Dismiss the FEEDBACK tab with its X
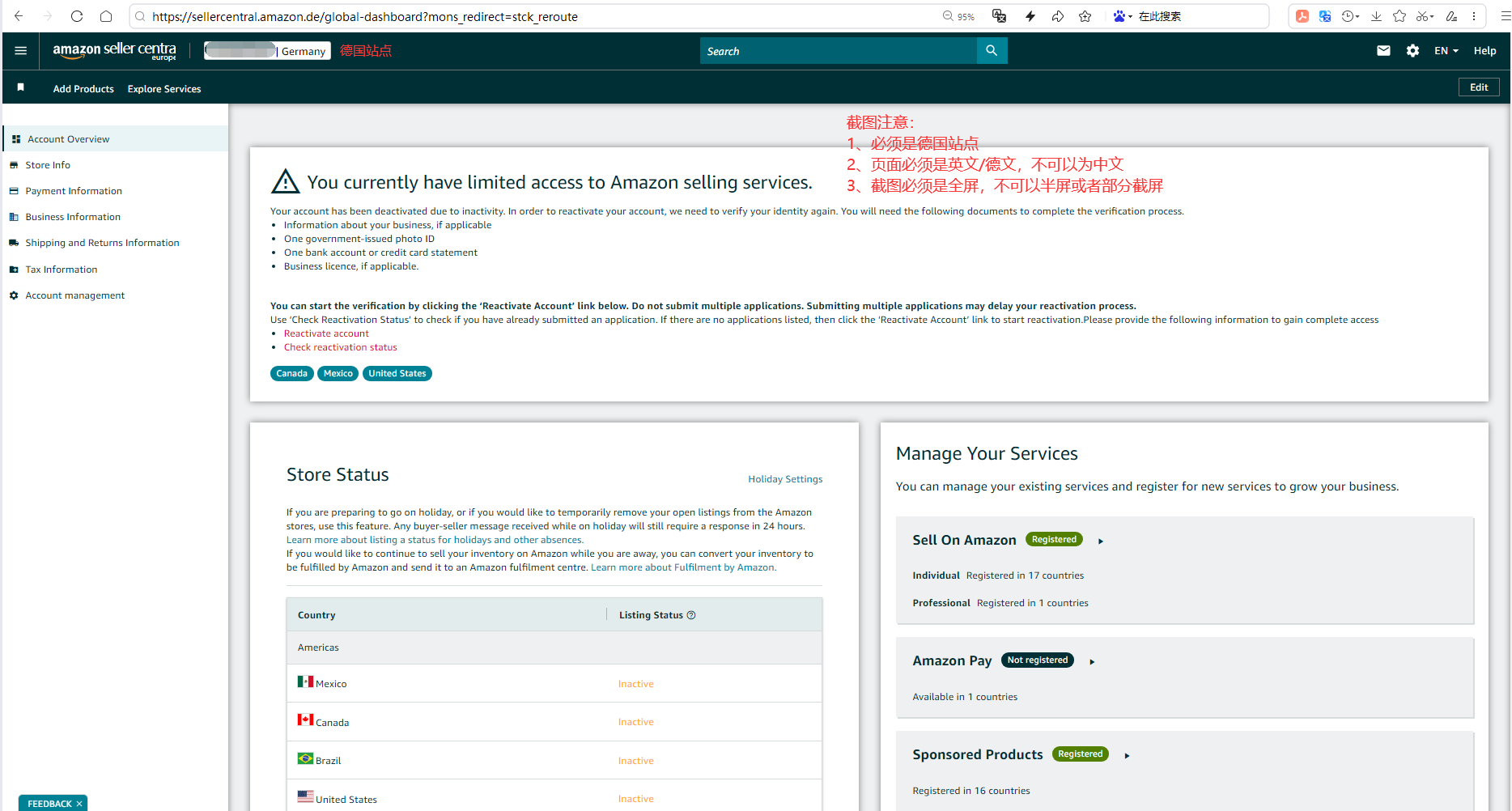The image size is (1512, 811). coord(79,804)
